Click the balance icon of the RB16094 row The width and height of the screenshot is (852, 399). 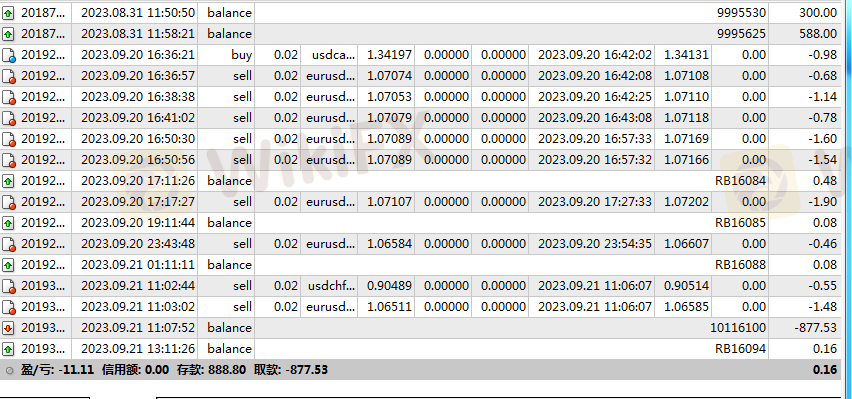coord(8,349)
